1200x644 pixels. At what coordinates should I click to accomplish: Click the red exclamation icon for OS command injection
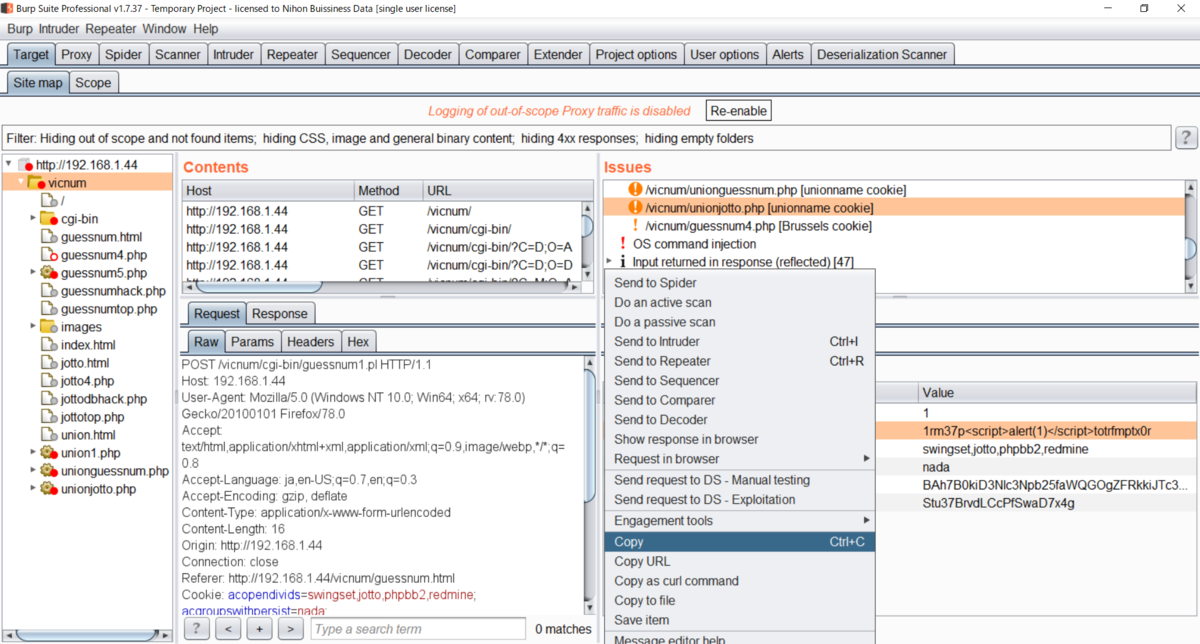(623, 243)
